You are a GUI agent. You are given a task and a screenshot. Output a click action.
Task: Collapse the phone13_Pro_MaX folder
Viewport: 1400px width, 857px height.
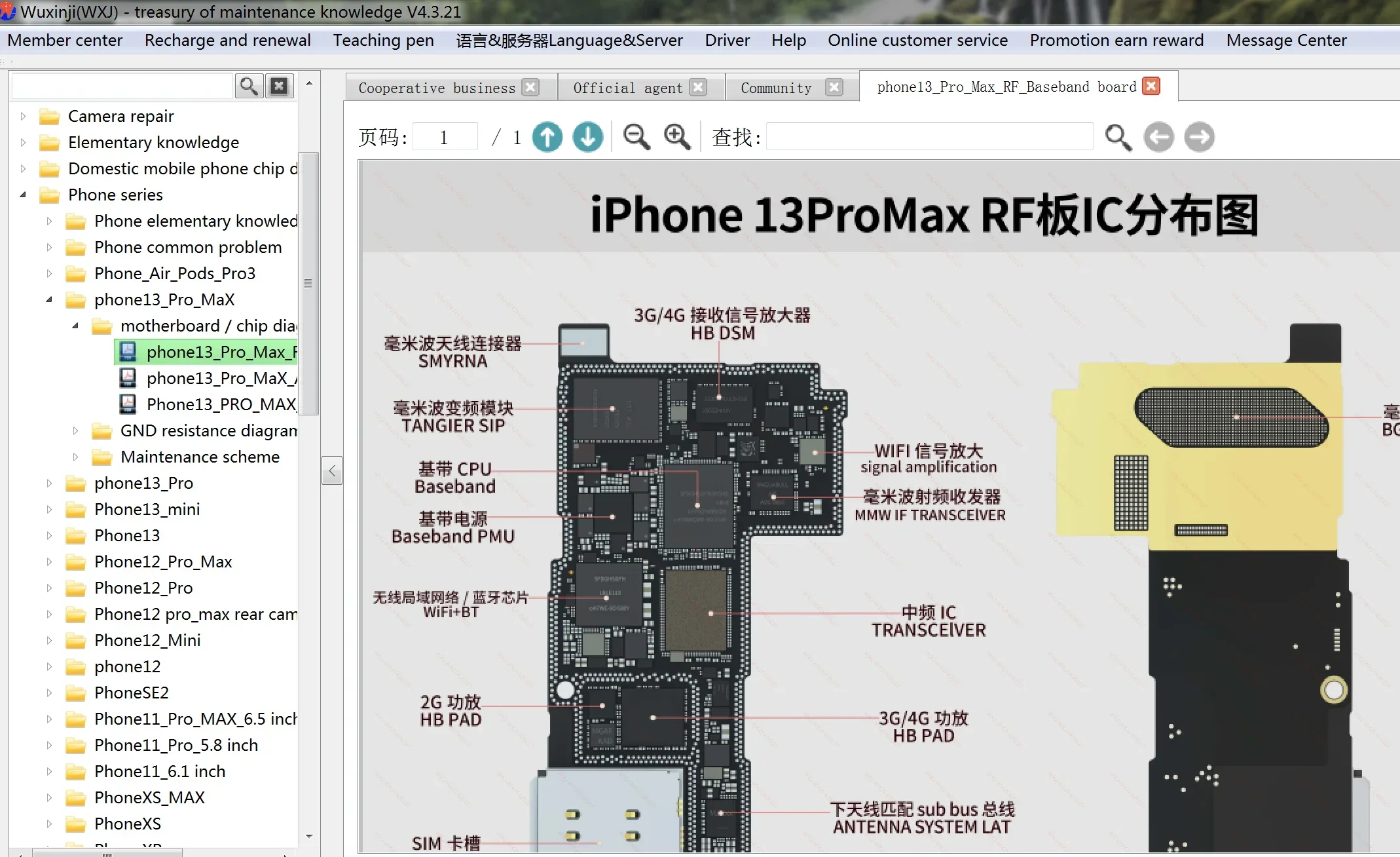pos(49,299)
